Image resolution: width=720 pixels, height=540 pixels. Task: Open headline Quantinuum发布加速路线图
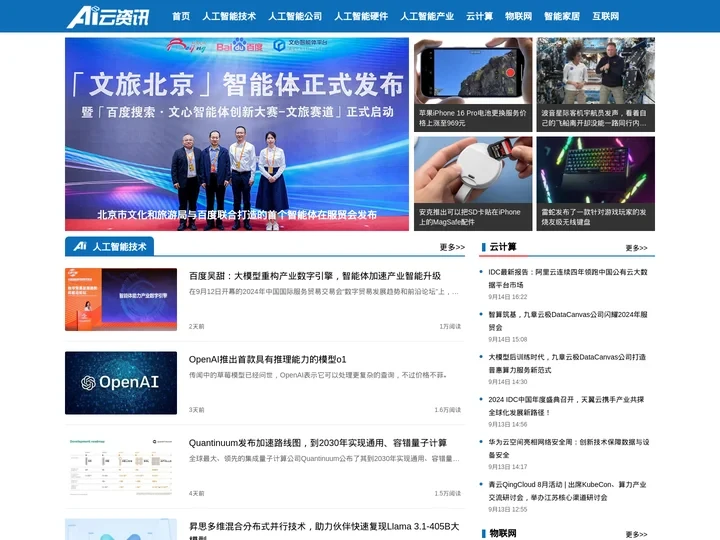click(318, 443)
